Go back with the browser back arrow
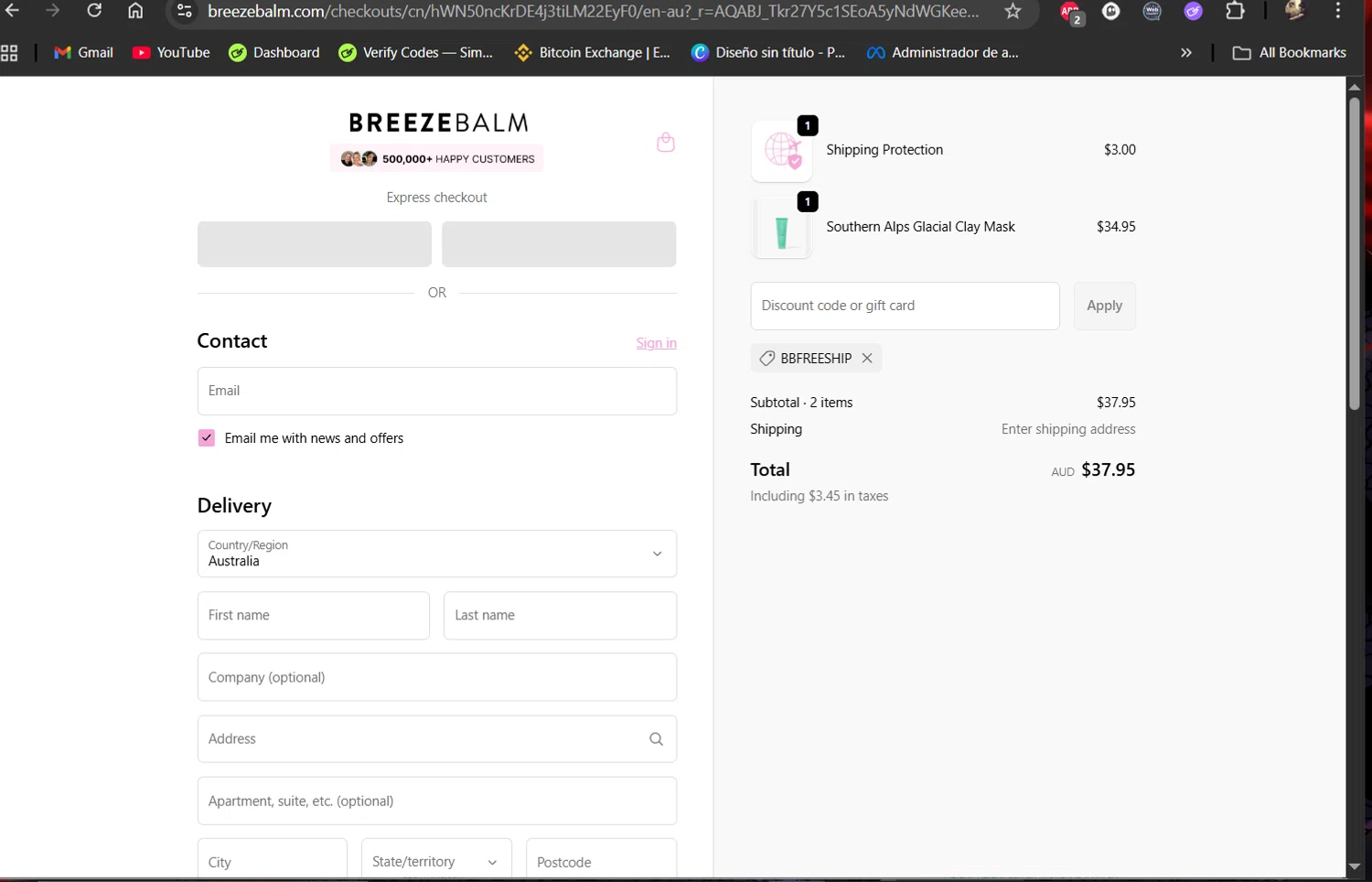Viewport: 1372px width, 882px height. 13,11
